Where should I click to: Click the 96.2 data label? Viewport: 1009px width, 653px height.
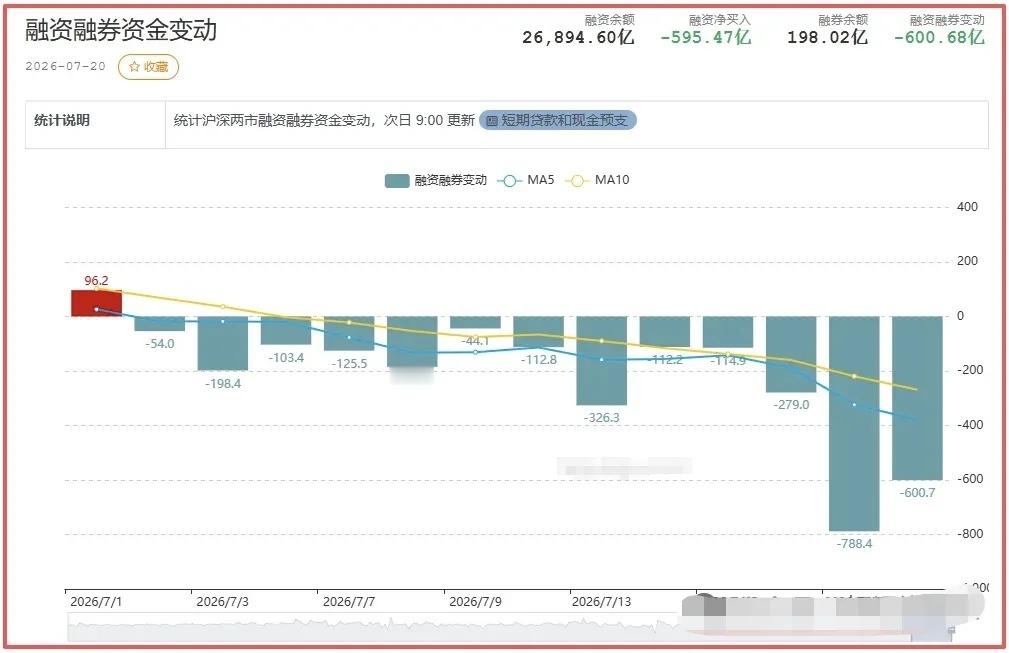tap(97, 281)
